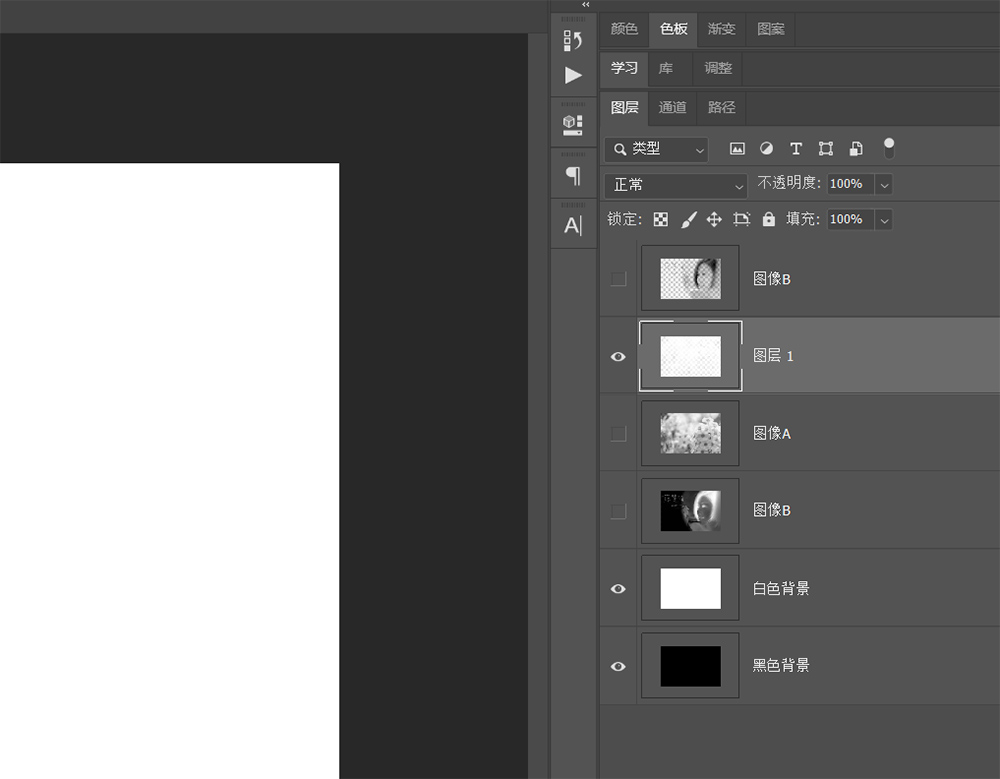Switch to the 图案 tab
This screenshot has width=1000, height=779.
(770, 29)
